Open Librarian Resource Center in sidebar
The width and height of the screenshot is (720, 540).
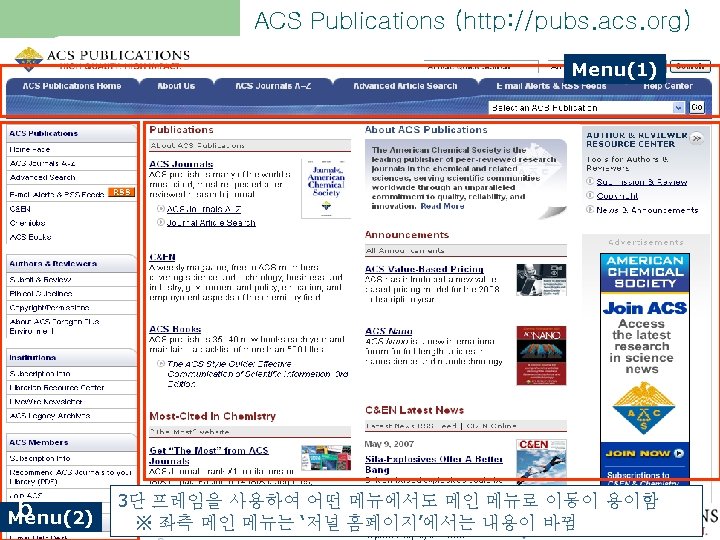[x=56, y=388]
